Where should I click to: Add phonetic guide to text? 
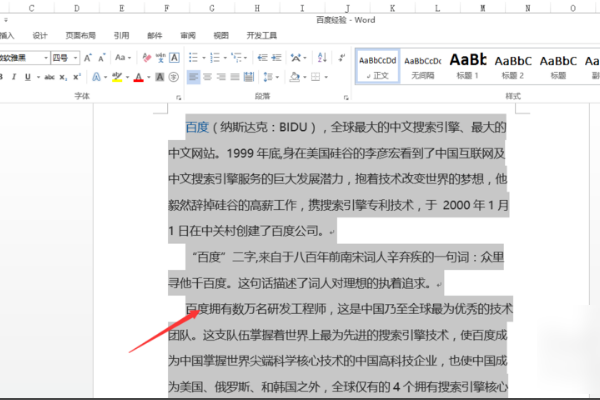click(x=161, y=58)
